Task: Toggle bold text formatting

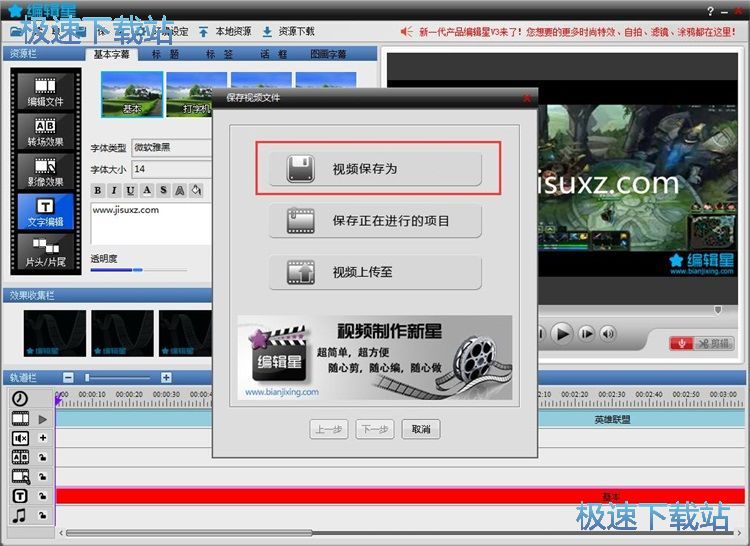Action: [98, 190]
